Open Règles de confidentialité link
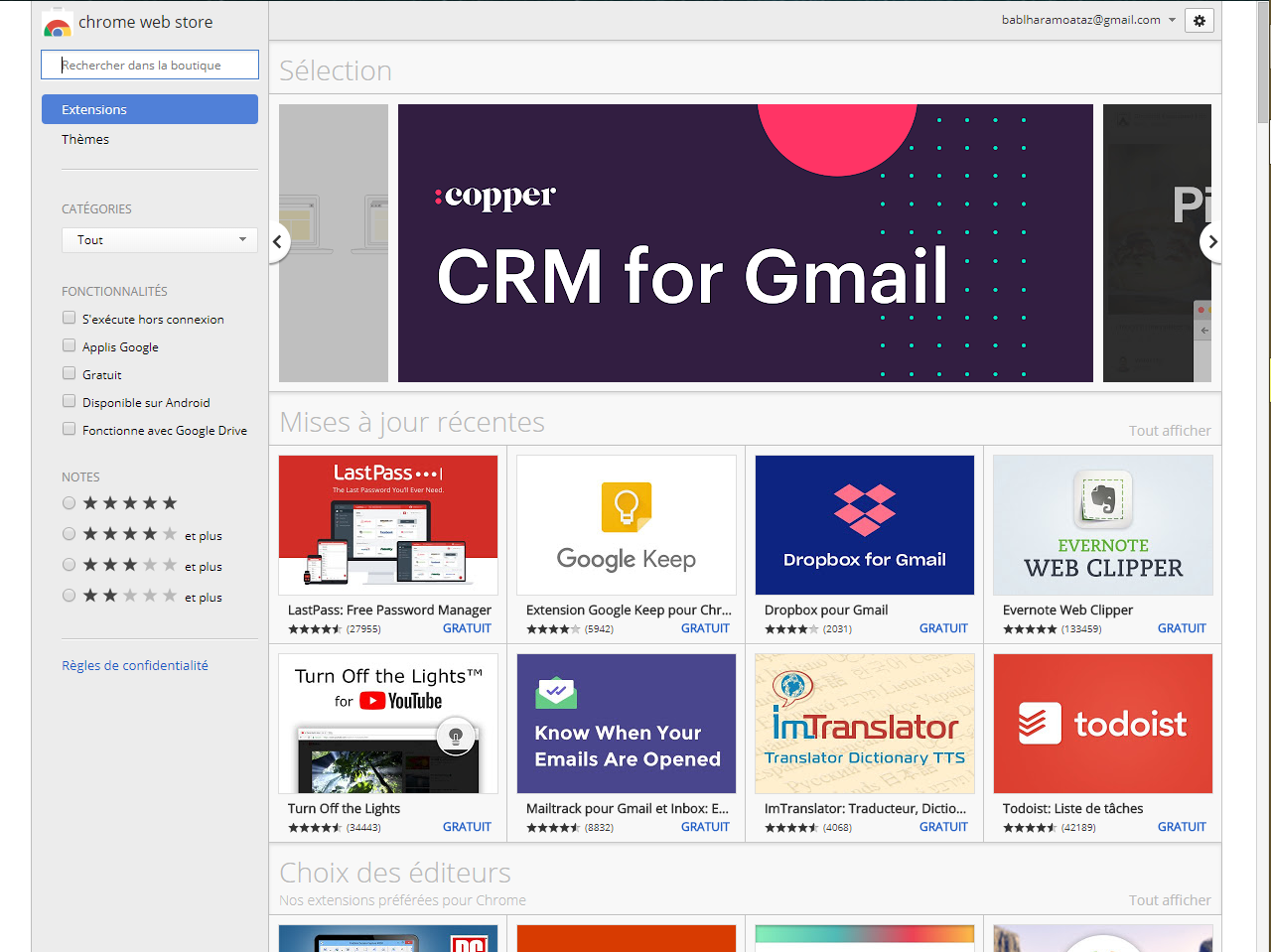The height and width of the screenshot is (952, 1271). tap(135, 665)
